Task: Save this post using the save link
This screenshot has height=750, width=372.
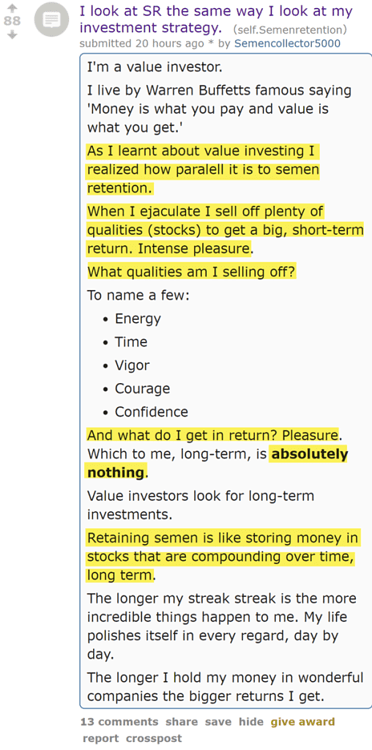Action: pyautogui.click(x=218, y=722)
